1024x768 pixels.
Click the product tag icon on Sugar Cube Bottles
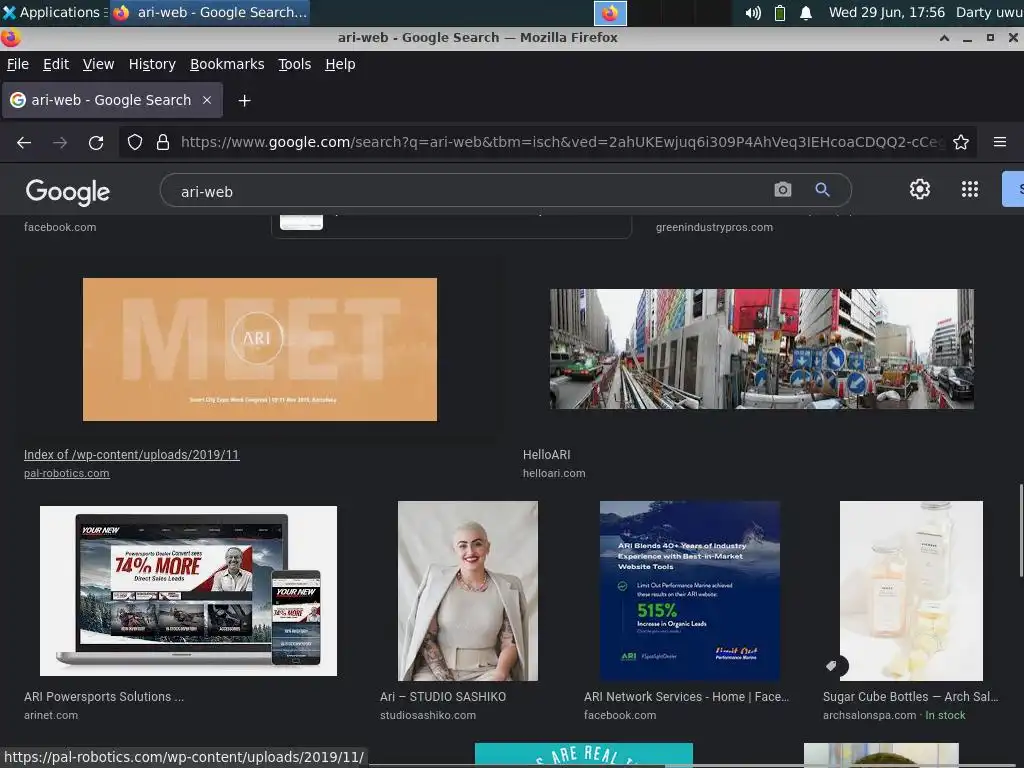click(831, 665)
